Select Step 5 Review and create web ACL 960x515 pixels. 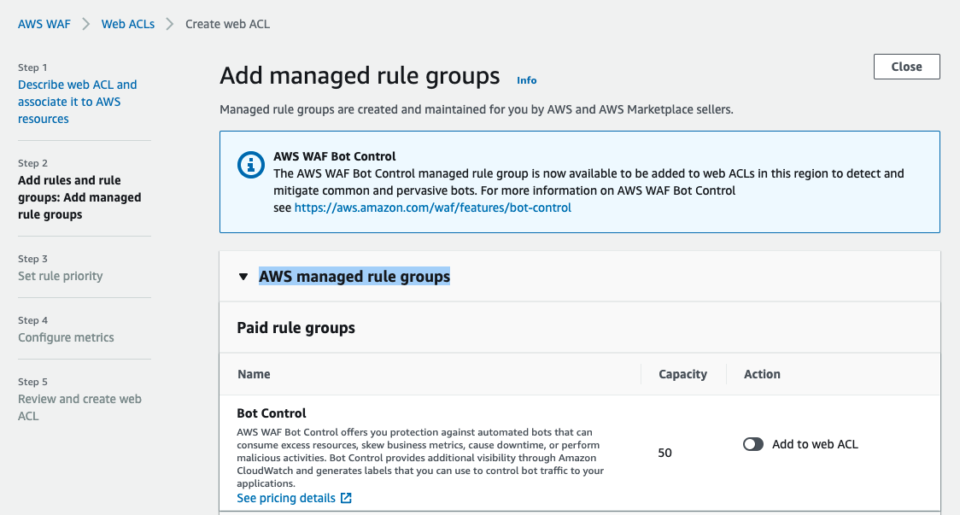click(x=80, y=407)
